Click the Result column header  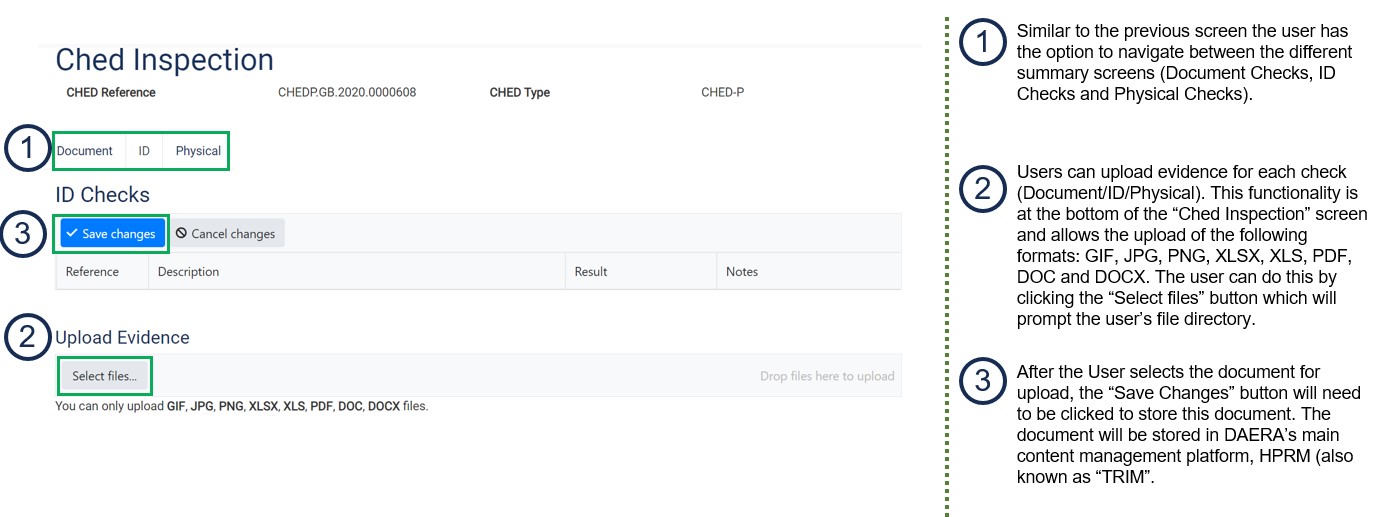[x=590, y=272]
